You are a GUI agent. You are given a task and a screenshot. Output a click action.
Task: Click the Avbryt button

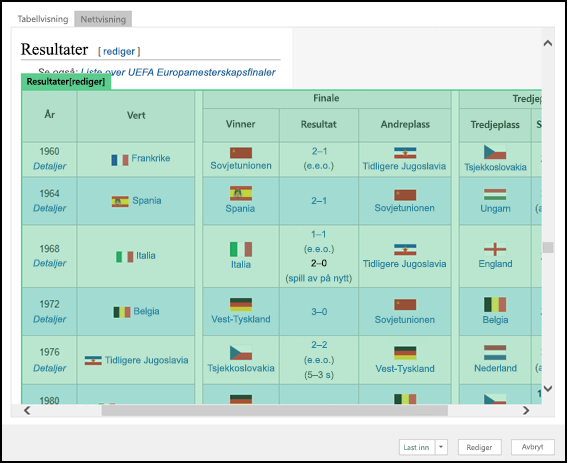532,447
